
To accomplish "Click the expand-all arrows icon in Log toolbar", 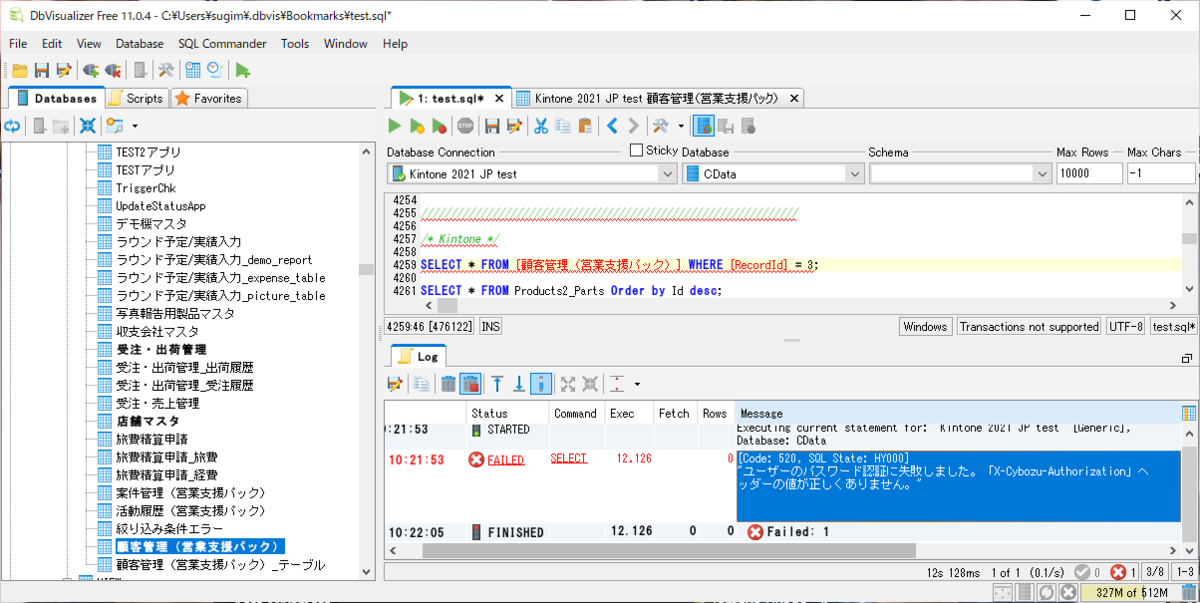I will point(568,383).
